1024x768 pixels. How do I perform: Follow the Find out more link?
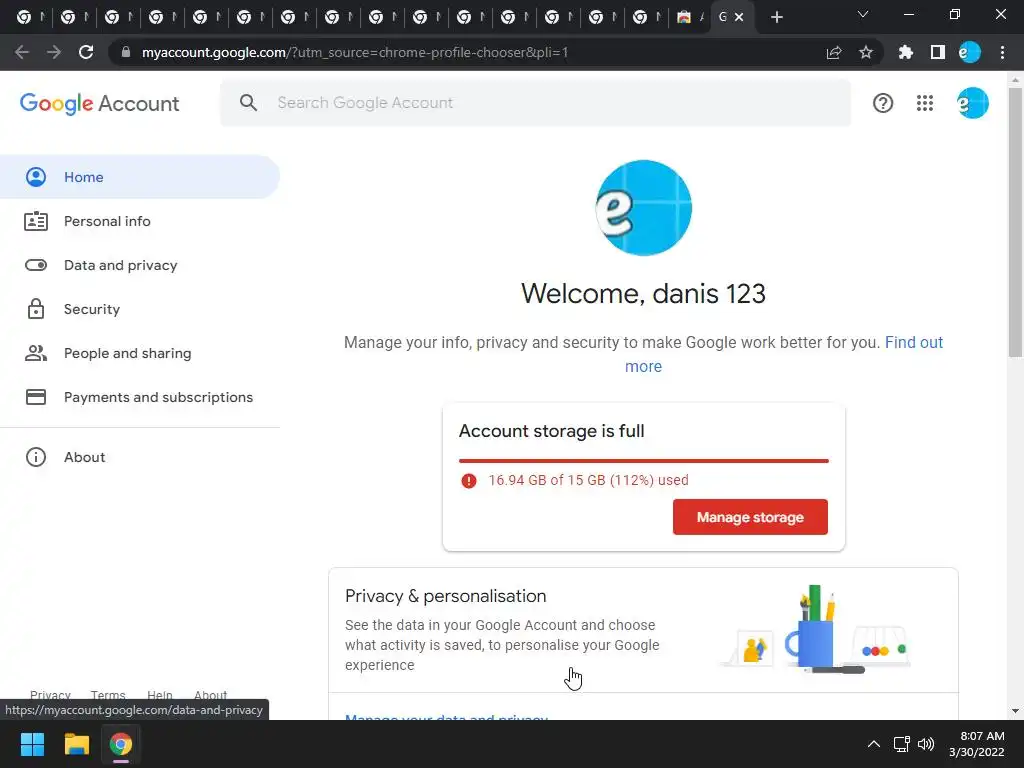(x=914, y=343)
